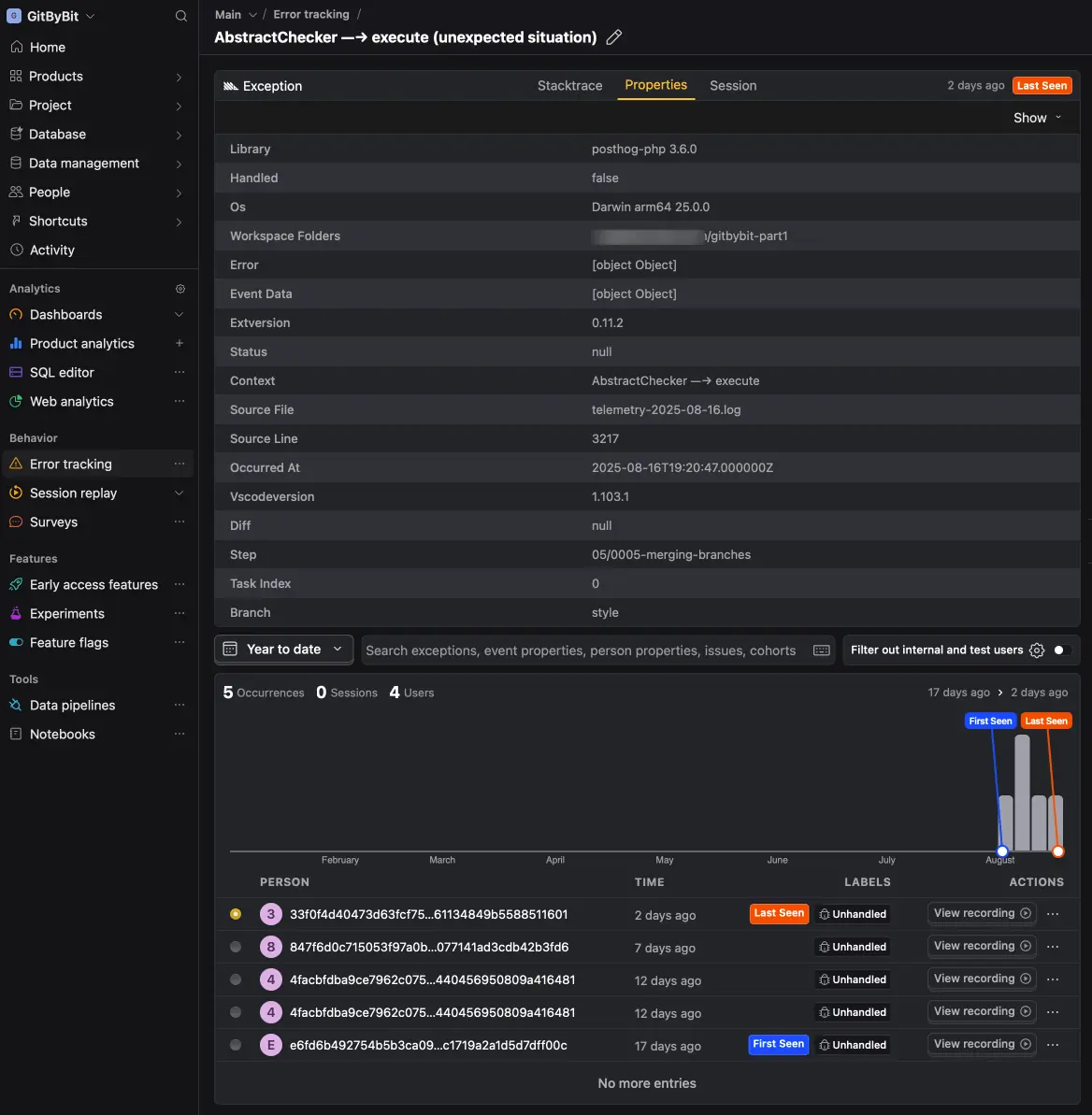
Task: Click the Last Seen marker on chart
Action: pyautogui.click(x=1057, y=851)
